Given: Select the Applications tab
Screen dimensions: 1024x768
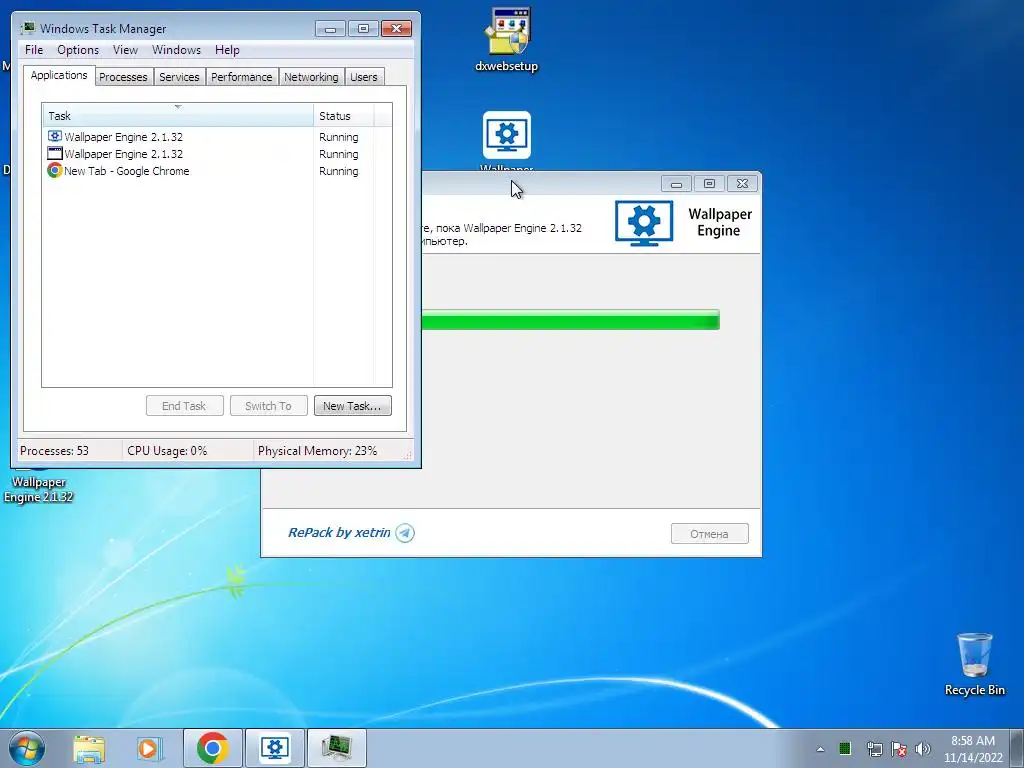Looking at the screenshot, I should (59, 75).
